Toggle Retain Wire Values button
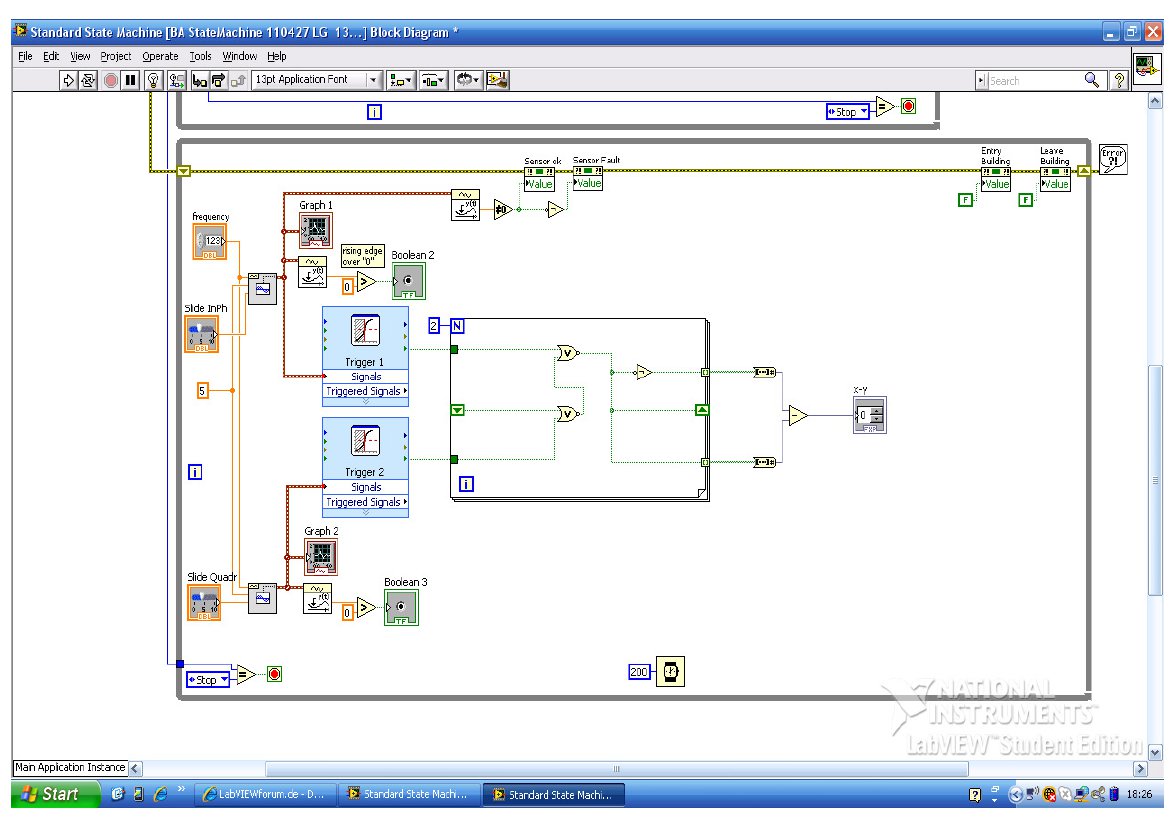This screenshot has width=1169, height=826. pyautogui.click(x=177, y=80)
